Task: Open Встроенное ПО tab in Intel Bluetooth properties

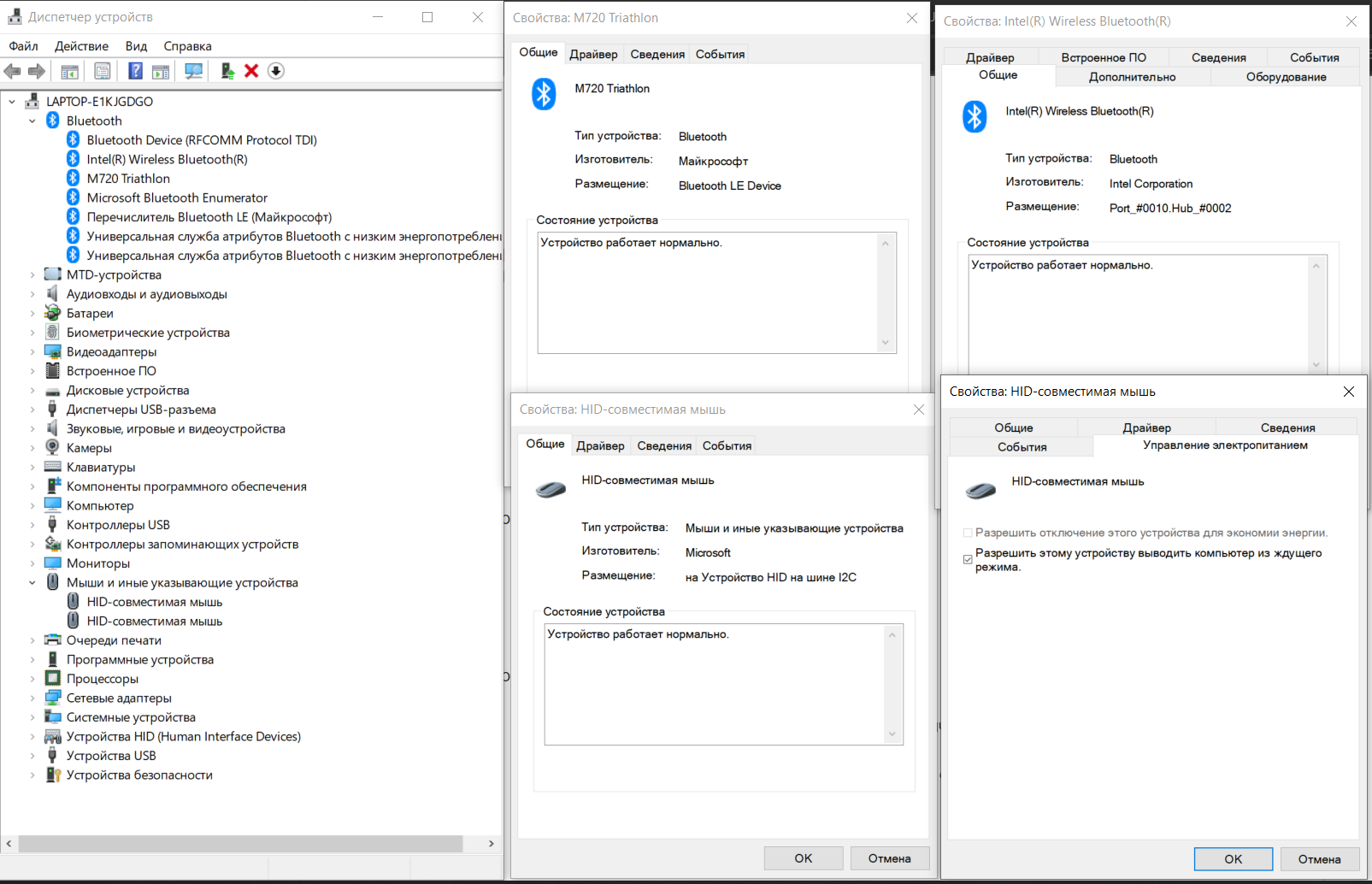Action: click(x=1104, y=57)
